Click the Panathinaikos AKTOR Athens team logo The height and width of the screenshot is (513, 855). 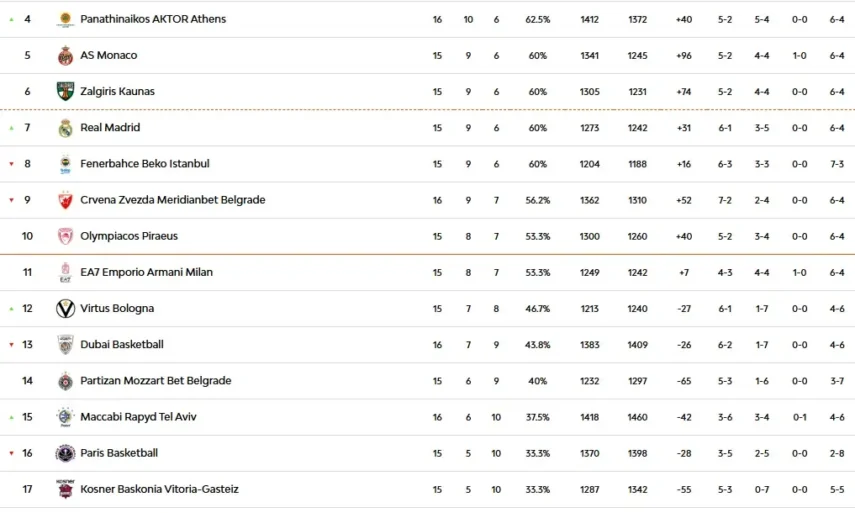(65, 19)
